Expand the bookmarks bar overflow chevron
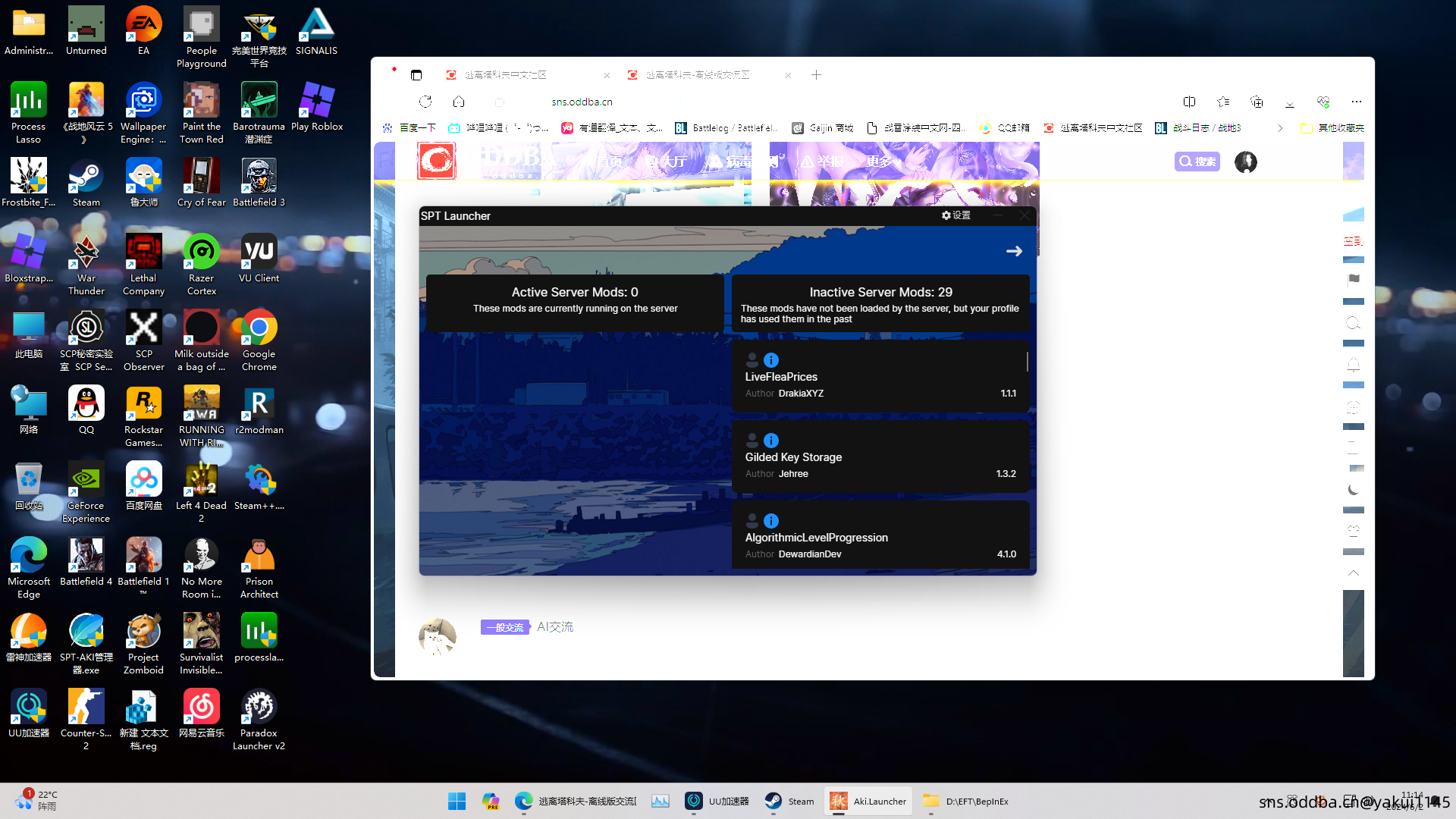1456x819 pixels. click(x=1280, y=128)
